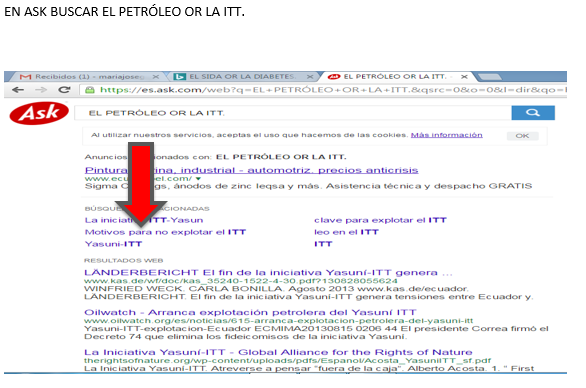This screenshot has width=586, height=388.
Task: Click the Ask favicon on active tab
Action: pos(333,77)
